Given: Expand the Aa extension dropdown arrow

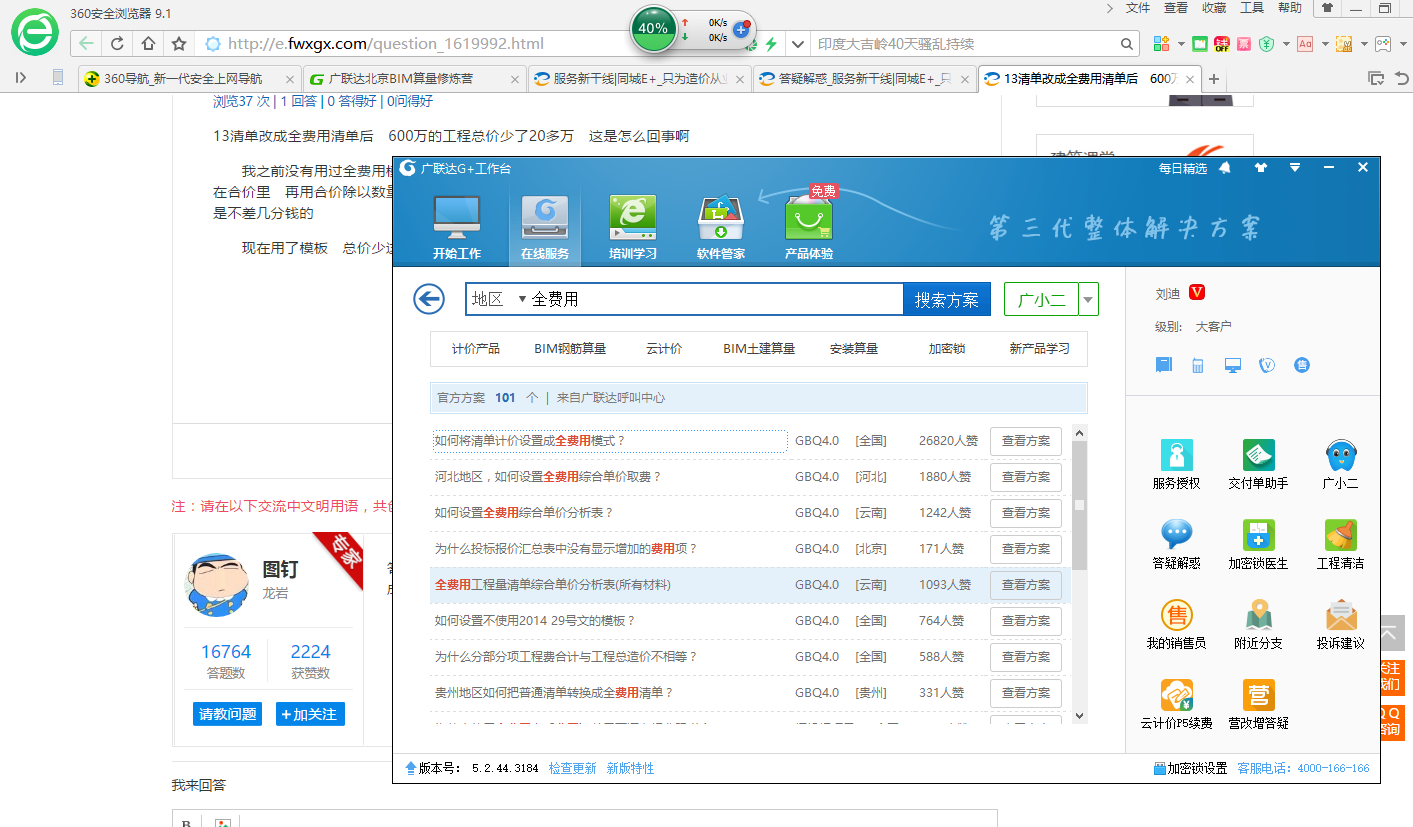Looking at the screenshot, I should tap(1325, 44).
